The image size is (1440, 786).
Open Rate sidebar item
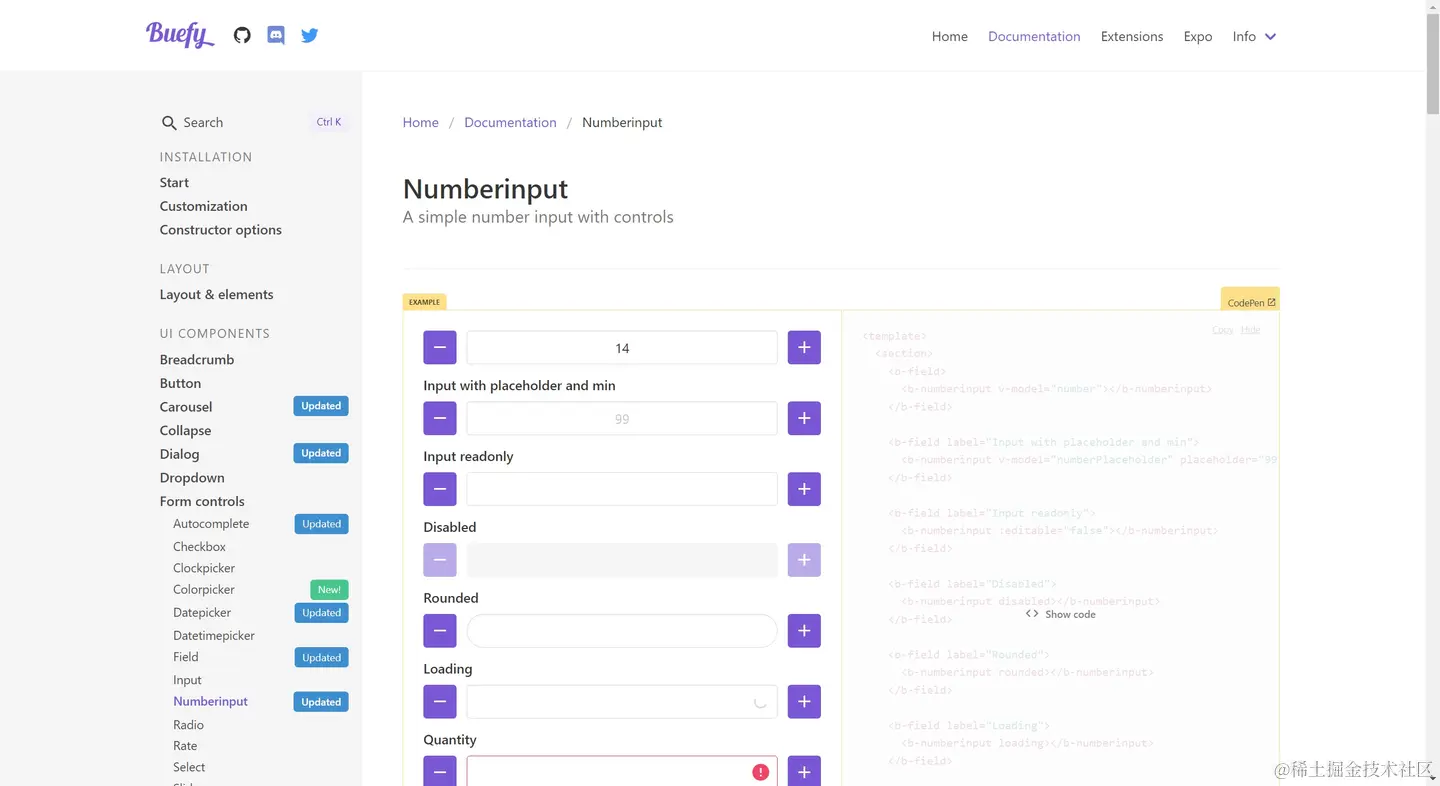click(185, 746)
